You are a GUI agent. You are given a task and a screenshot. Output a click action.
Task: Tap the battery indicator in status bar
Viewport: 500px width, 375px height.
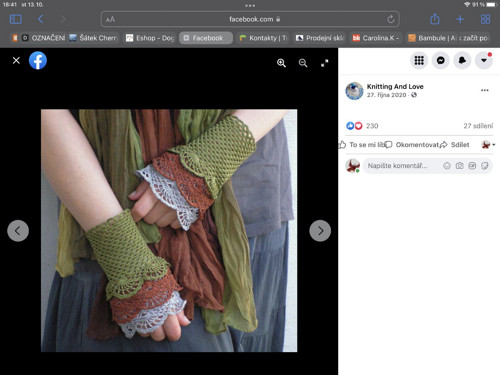coord(492,5)
